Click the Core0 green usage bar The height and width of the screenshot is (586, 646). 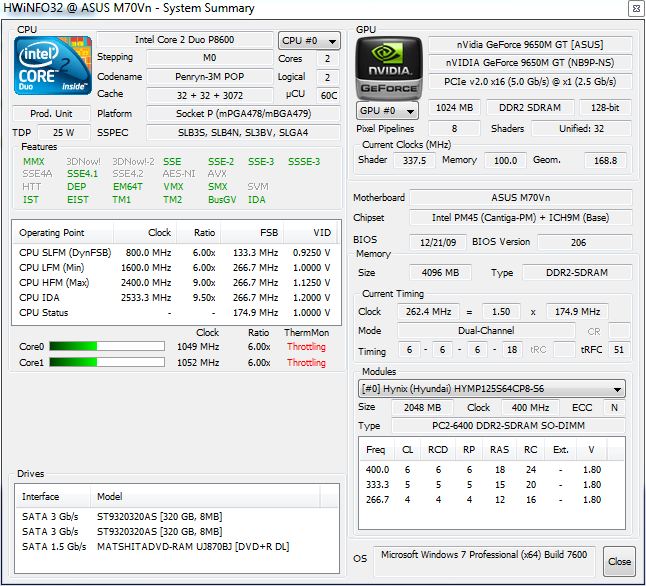(105, 347)
